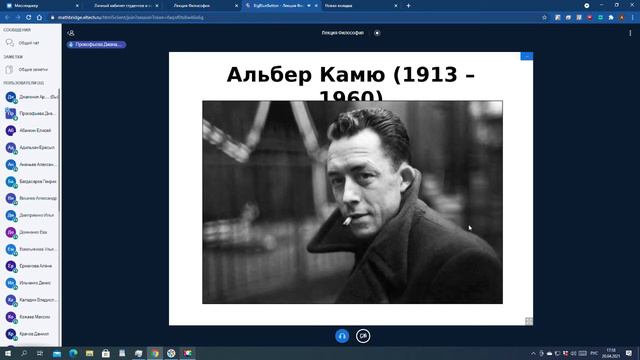Open File Explorer from the taskbar

(89, 353)
